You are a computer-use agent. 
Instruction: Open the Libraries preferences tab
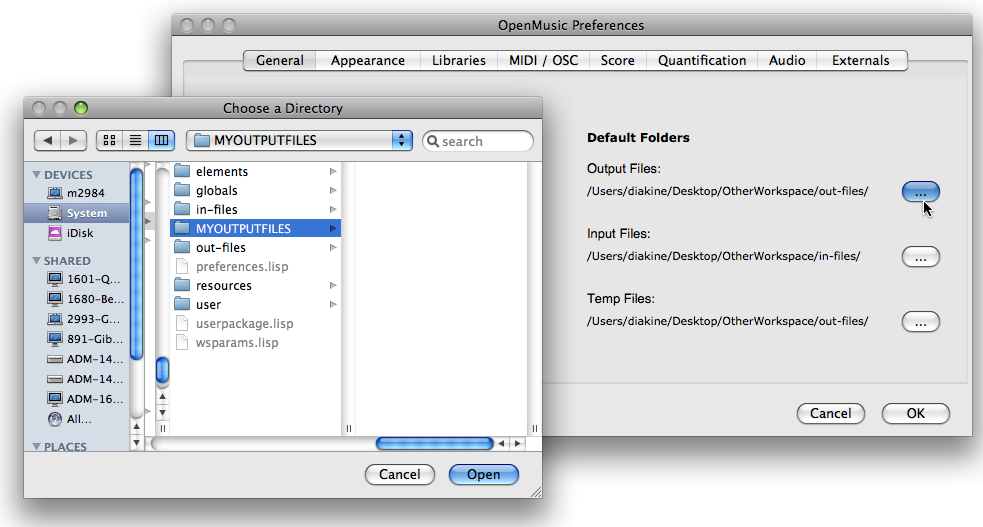pos(459,61)
